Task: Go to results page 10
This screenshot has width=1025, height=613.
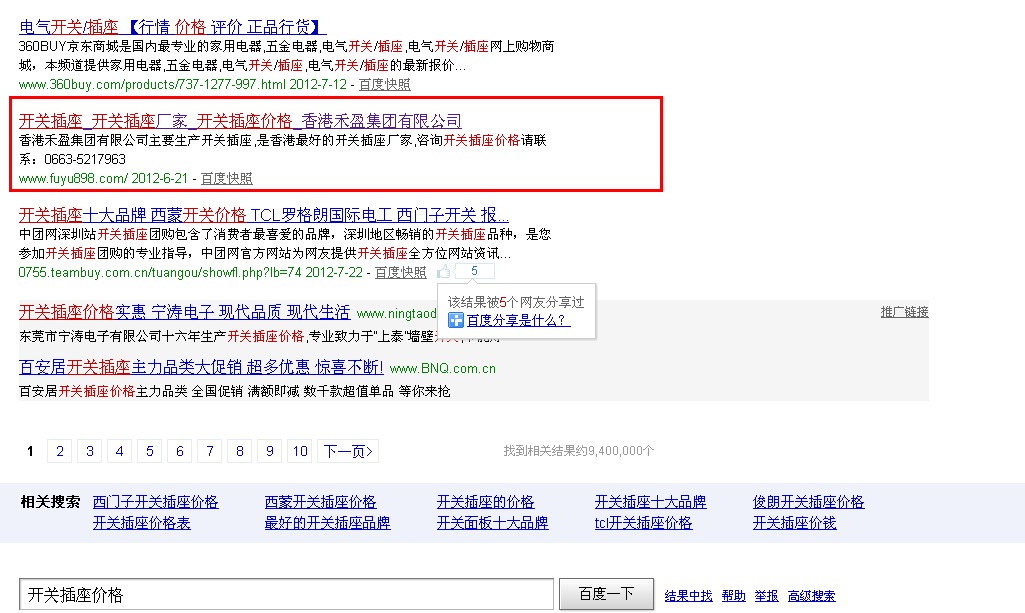Action: coord(300,451)
